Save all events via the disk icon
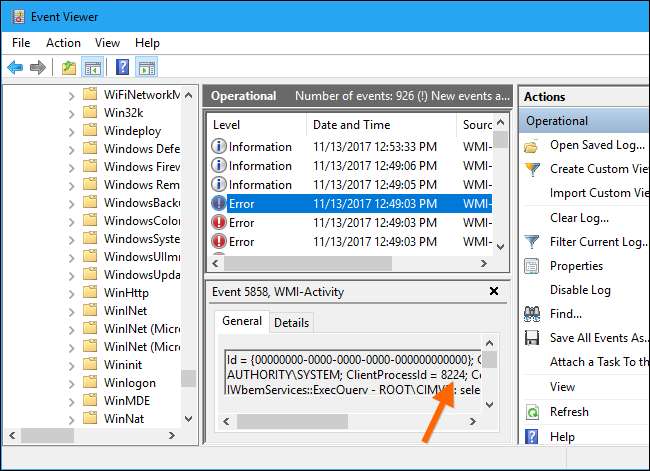 point(532,338)
